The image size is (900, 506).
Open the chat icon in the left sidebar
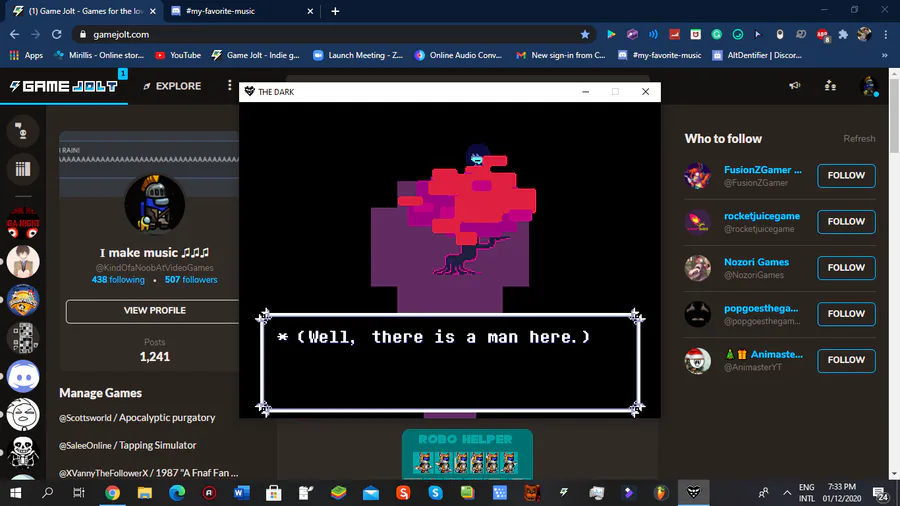click(x=22, y=131)
